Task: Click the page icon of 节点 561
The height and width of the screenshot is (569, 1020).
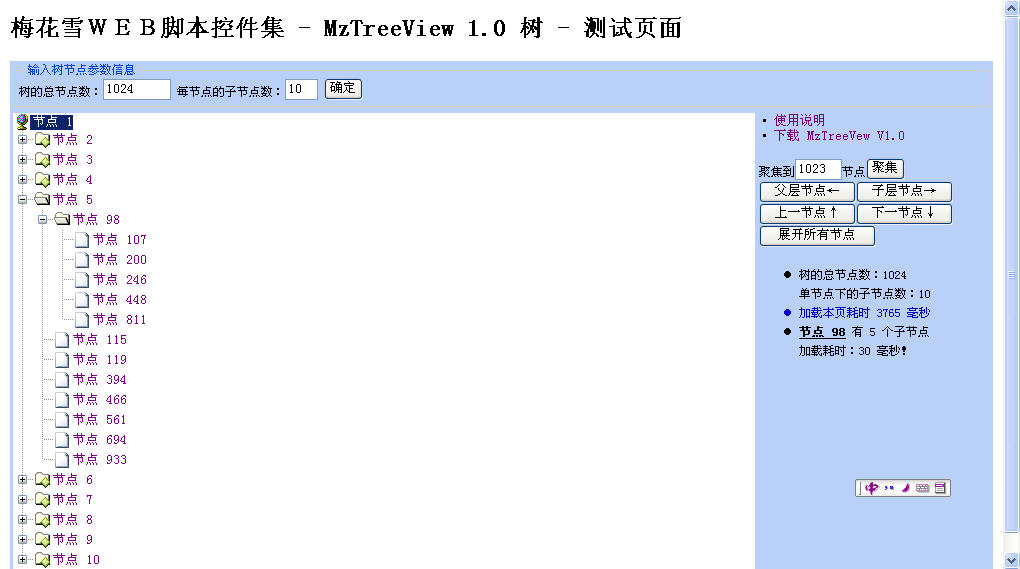Action: point(62,420)
